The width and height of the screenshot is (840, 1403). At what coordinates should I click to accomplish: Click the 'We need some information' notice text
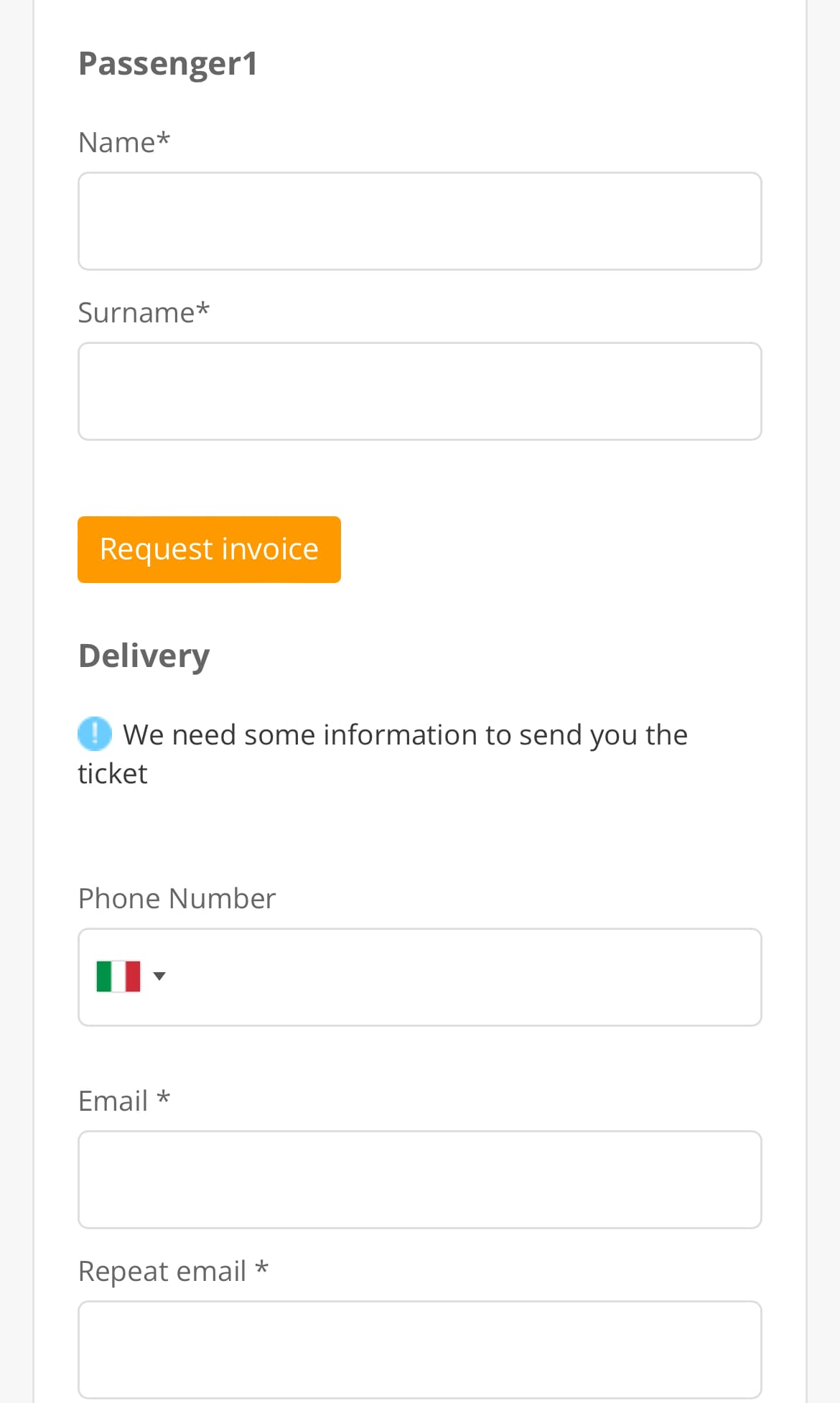click(x=383, y=754)
